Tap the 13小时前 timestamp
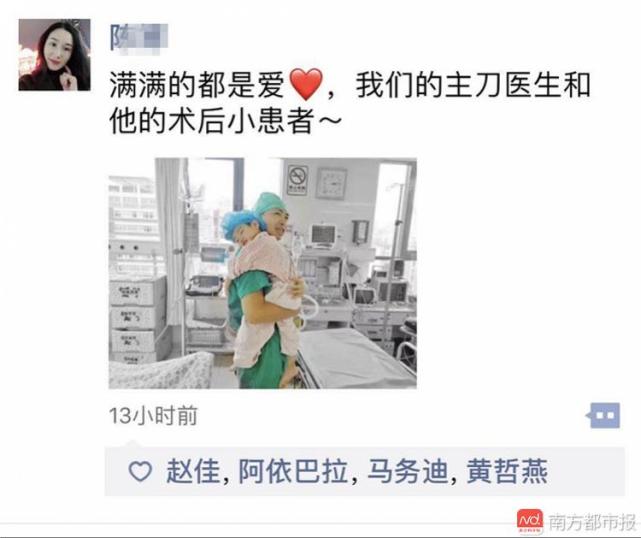 tap(153, 415)
